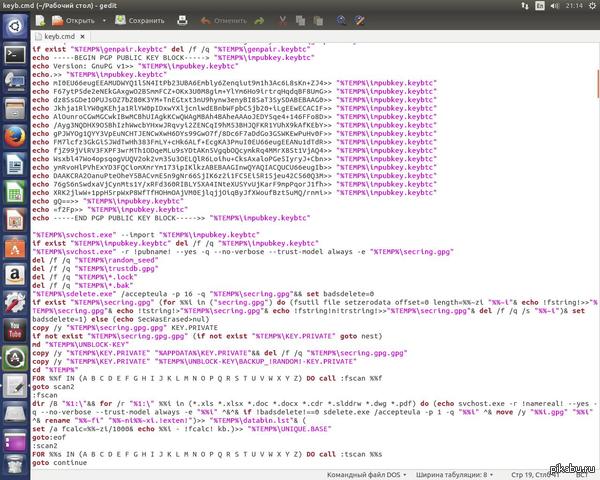Click the 'echo gQ==' line
Screen dimensions: 600x480
pos(108,201)
